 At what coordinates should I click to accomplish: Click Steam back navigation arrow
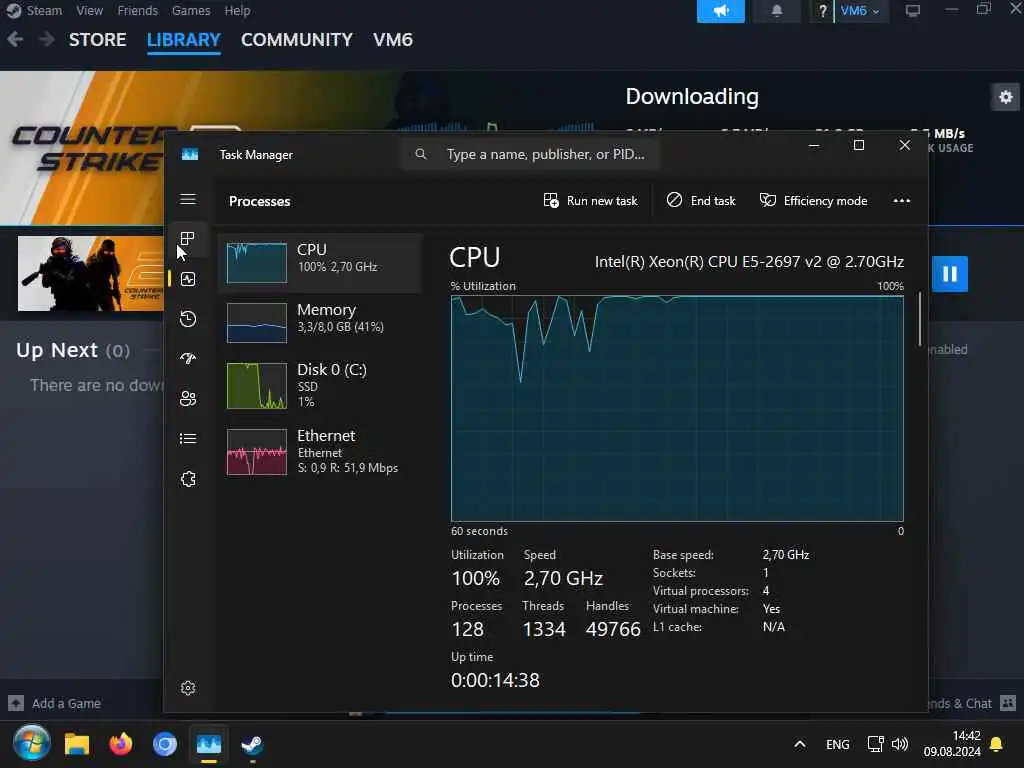tap(15, 39)
